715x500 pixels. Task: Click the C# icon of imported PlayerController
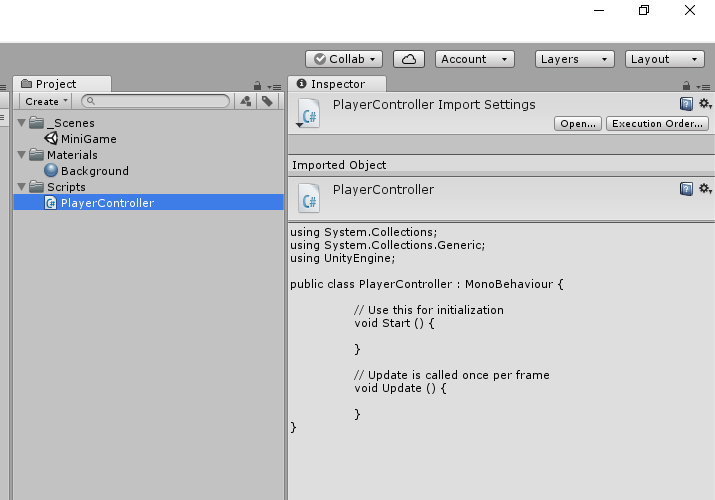click(x=309, y=198)
